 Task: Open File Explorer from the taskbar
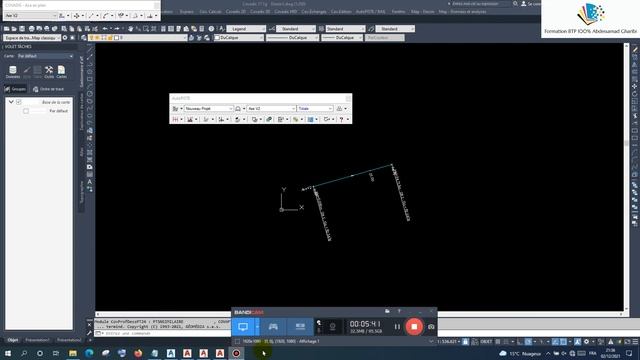coord(73,353)
